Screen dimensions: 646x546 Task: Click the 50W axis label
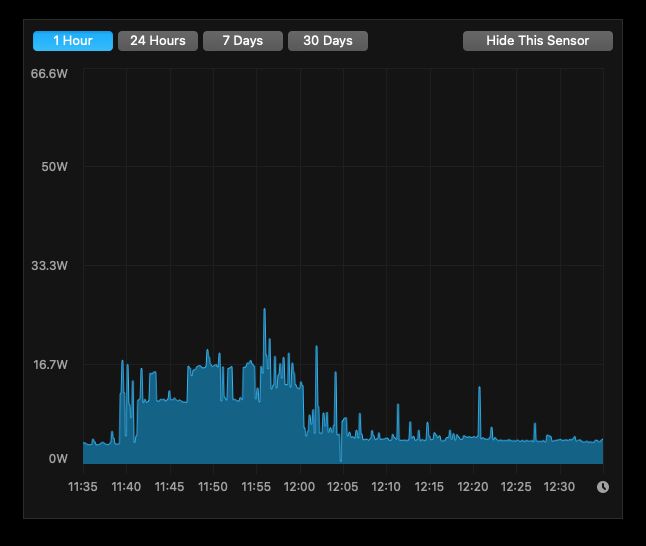54,167
